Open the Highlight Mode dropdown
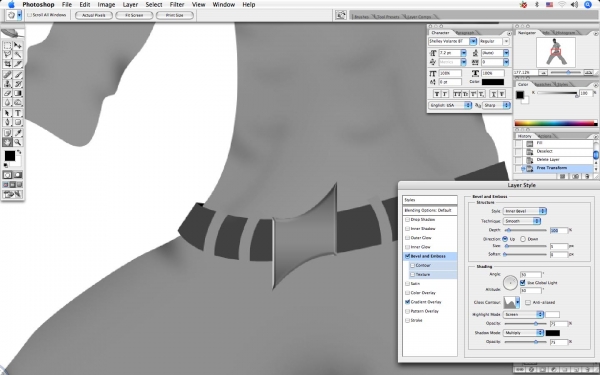The height and width of the screenshot is (375, 600). pos(523,314)
